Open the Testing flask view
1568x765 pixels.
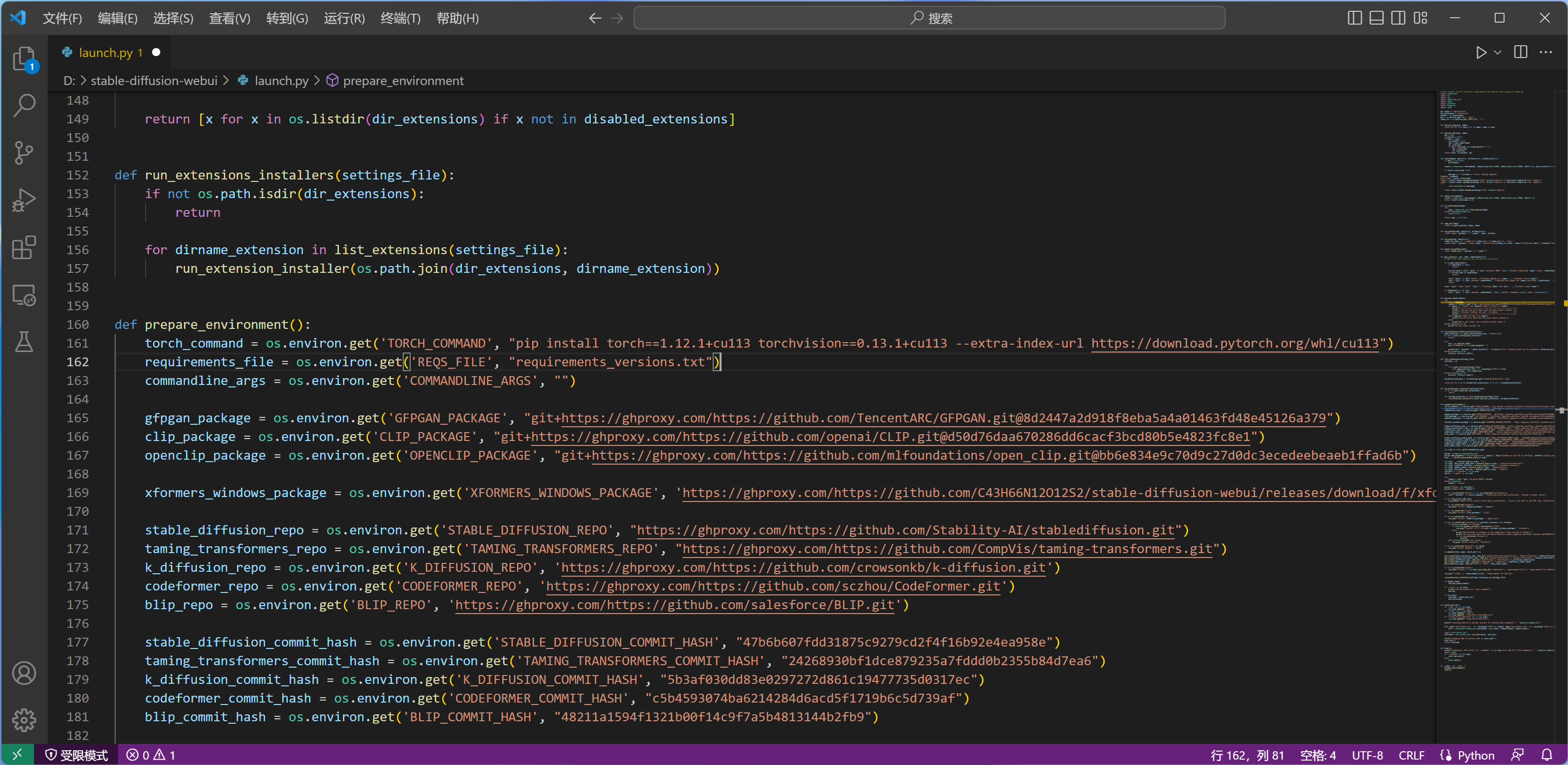pos(25,342)
